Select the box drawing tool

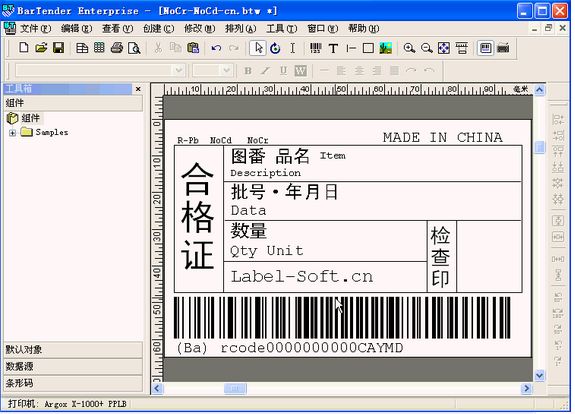click(x=368, y=48)
